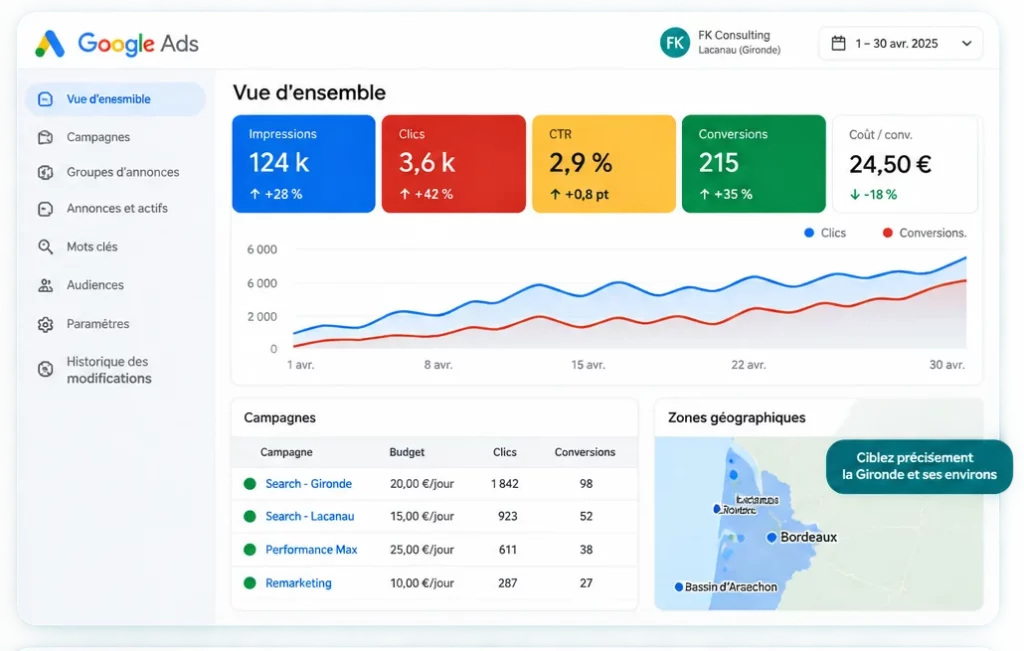The image size is (1024, 651).
Task: Click the FK account avatar
Action: tap(675, 42)
